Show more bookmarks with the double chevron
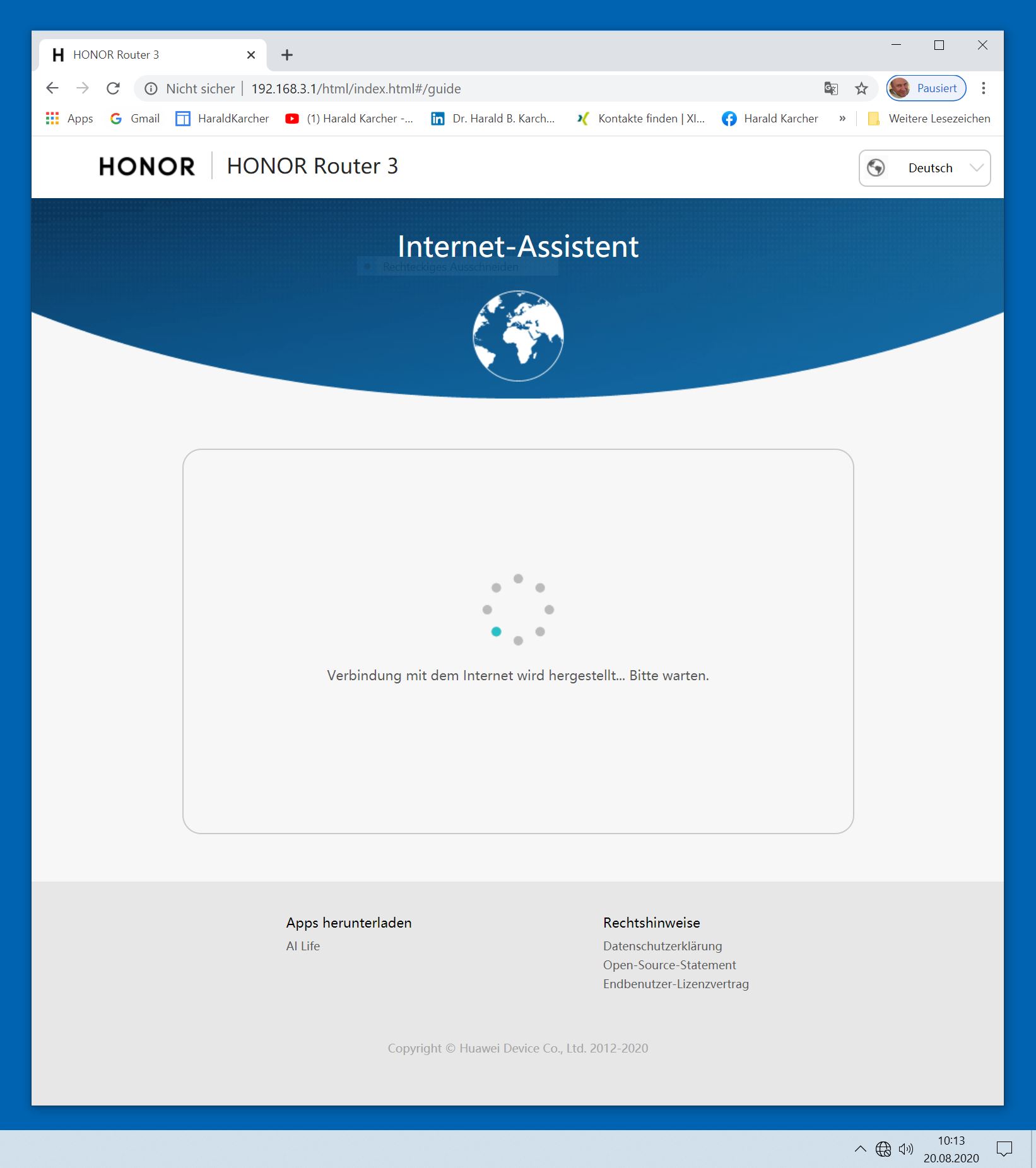Image resolution: width=1036 pixels, height=1168 pixels. point(842,119)
